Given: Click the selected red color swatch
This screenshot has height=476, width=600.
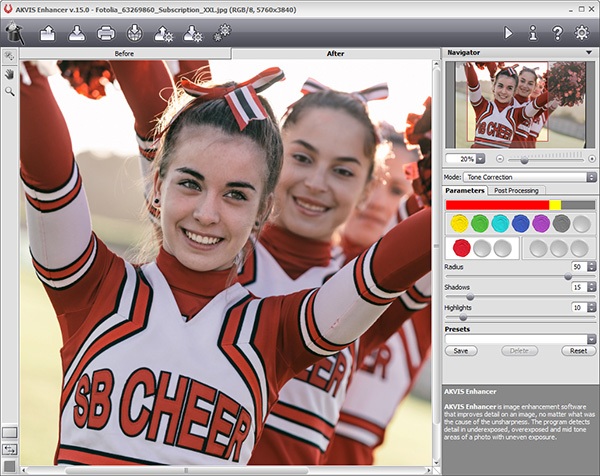Looking at the screenshot, I should (x=461, y=248).
